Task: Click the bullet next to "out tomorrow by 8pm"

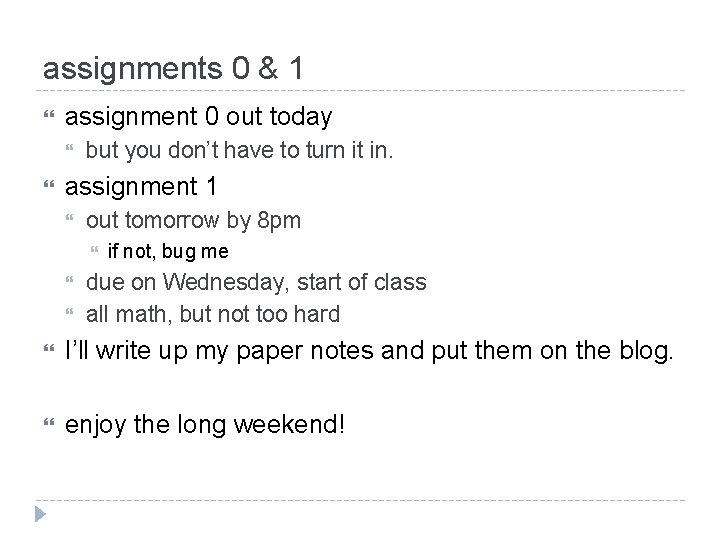Action: pyautogui.click(x=70, y=220)
